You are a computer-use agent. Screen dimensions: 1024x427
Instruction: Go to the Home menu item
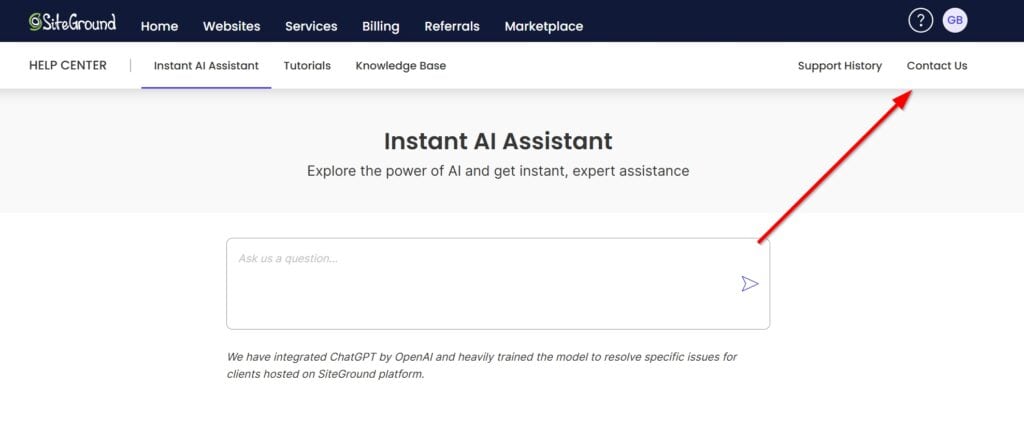click(x=159, y=26)
